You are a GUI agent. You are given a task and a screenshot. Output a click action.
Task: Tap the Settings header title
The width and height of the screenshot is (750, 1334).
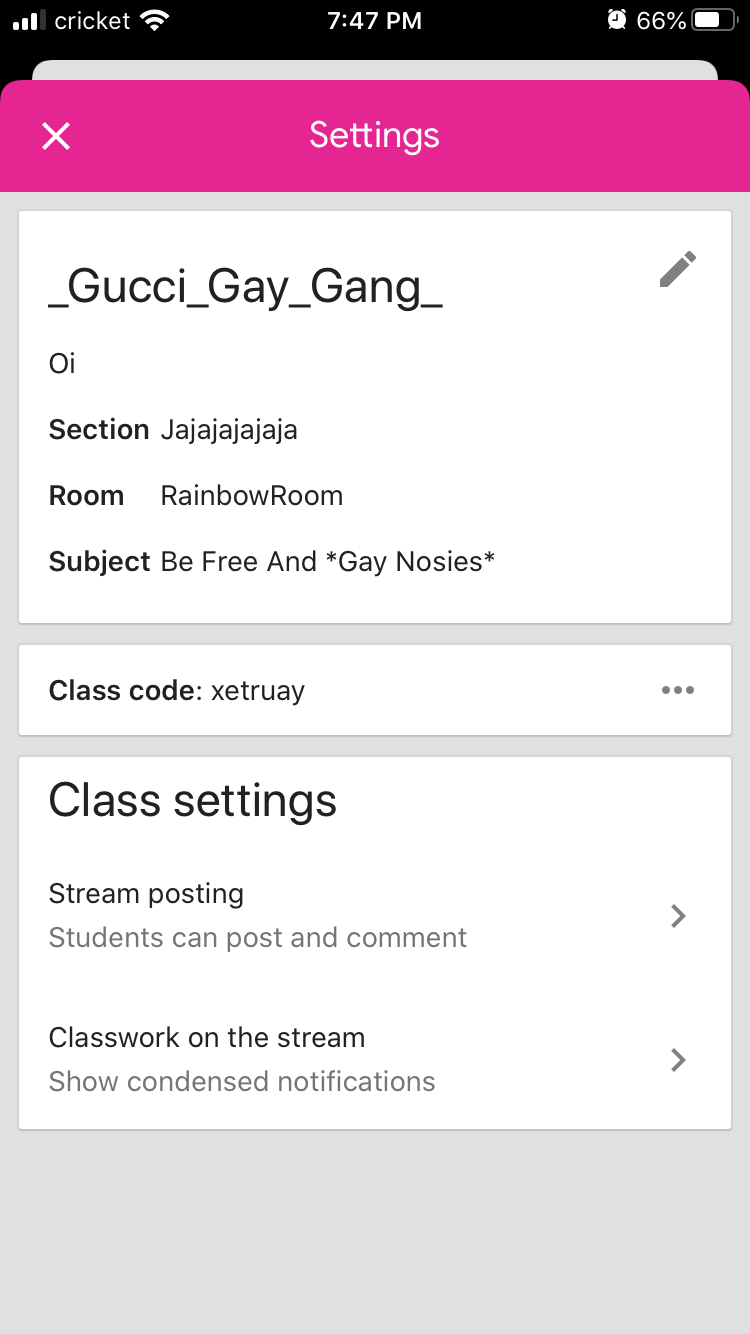point(374,135)
